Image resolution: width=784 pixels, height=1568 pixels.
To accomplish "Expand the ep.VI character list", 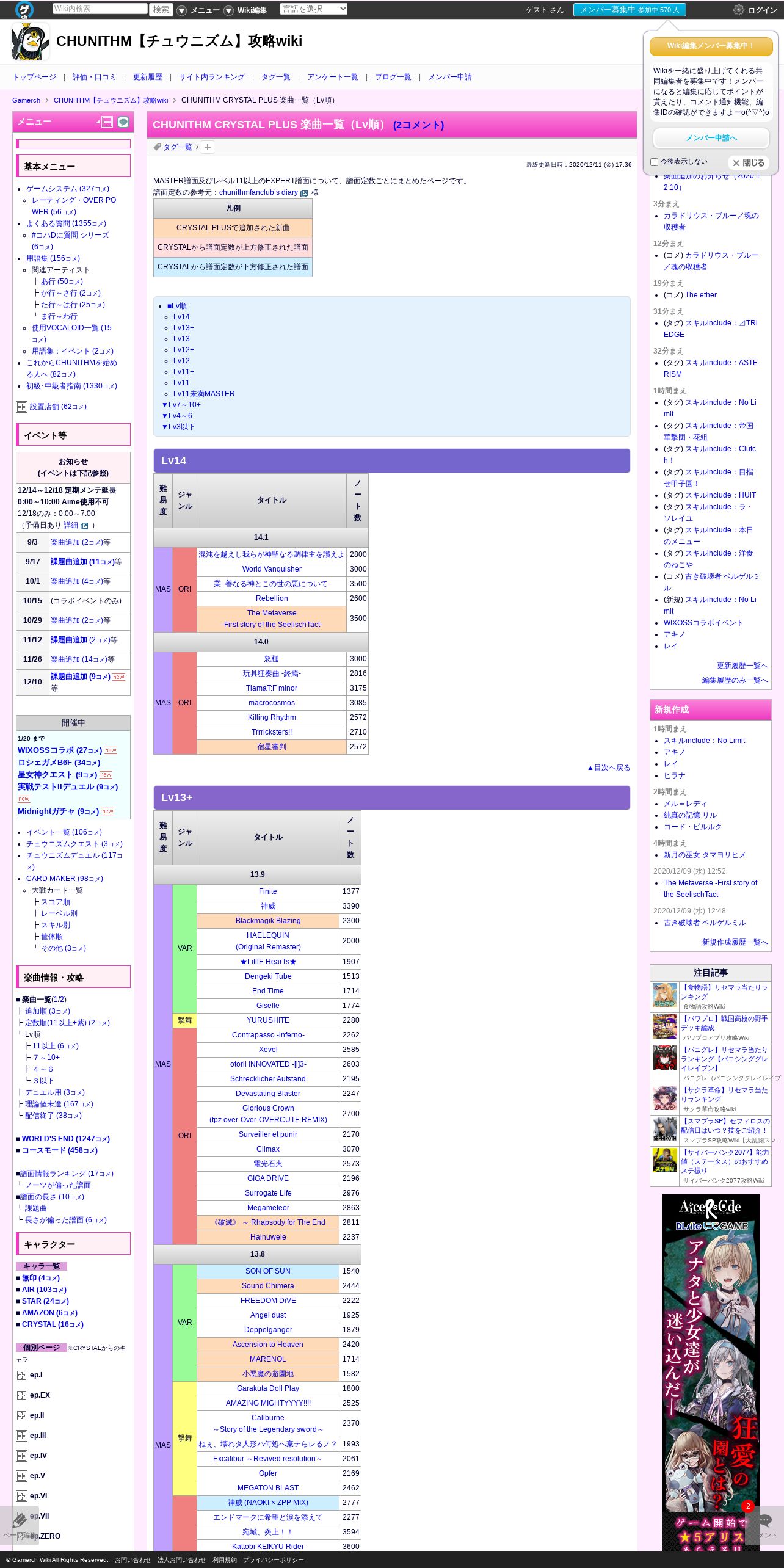I will pos(21,1496).
